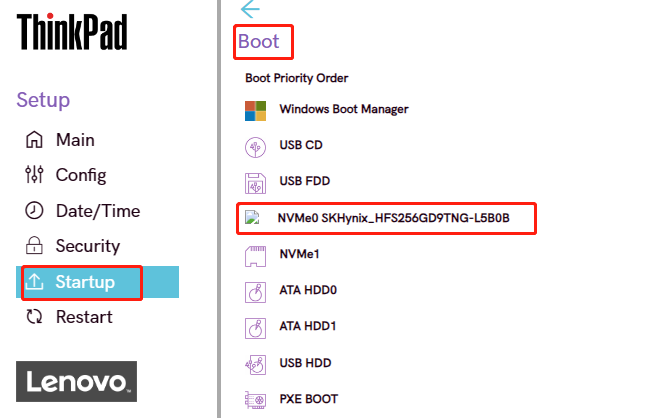Open the Restart menu
Screen dimensions: 672x418
(84, 317)
